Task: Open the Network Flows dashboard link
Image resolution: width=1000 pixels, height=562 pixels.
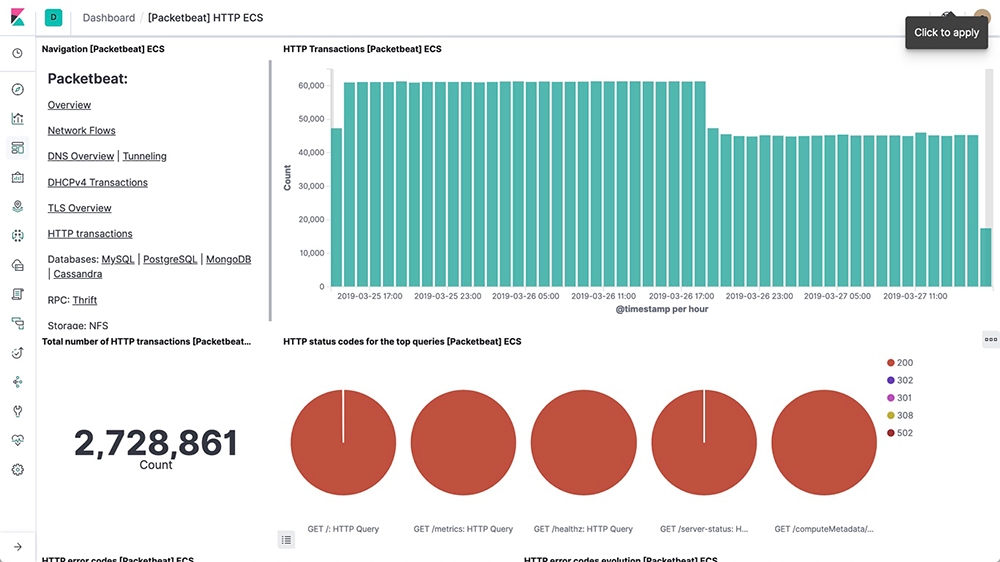Action: (81, 131)
